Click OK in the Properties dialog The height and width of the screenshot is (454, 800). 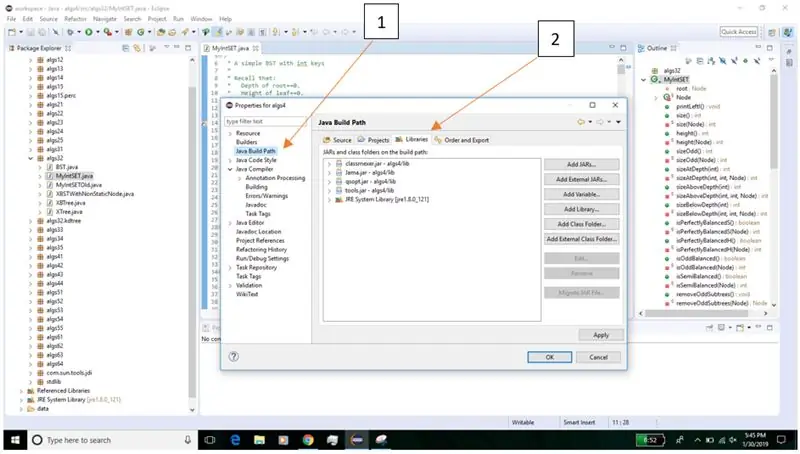coord(549,357)
